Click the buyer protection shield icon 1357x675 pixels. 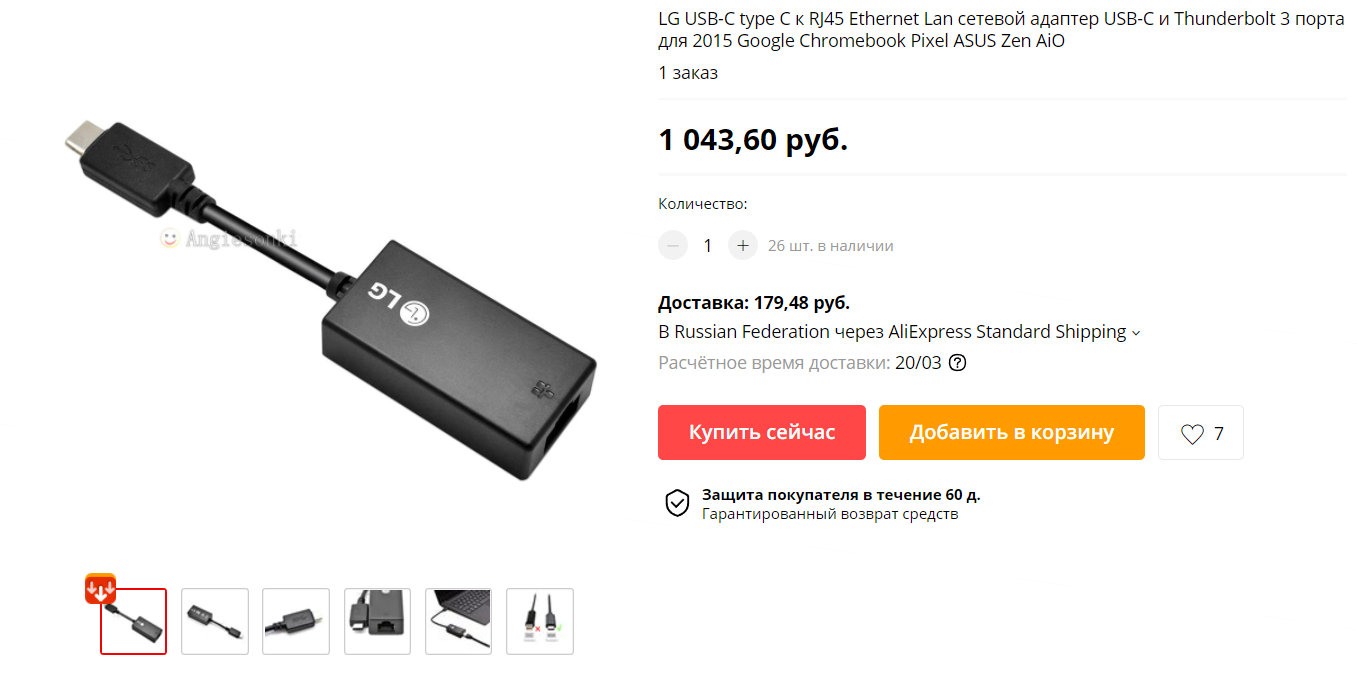tap(677, 503)
